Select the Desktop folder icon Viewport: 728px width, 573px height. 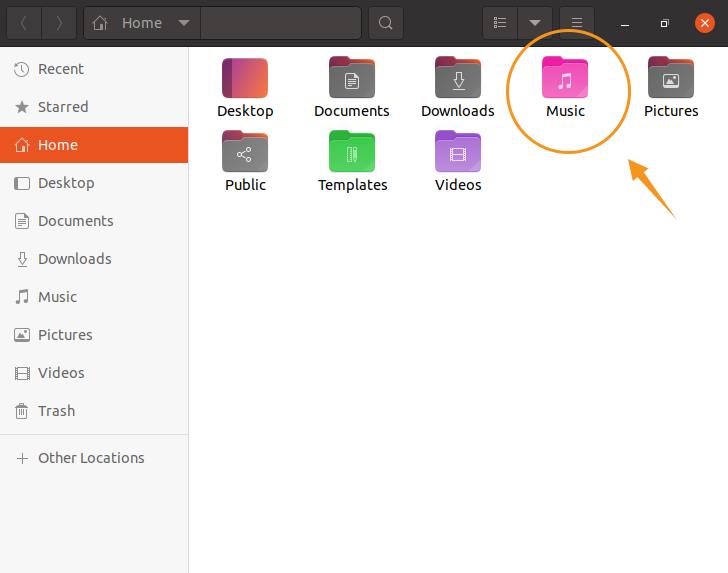245,78
